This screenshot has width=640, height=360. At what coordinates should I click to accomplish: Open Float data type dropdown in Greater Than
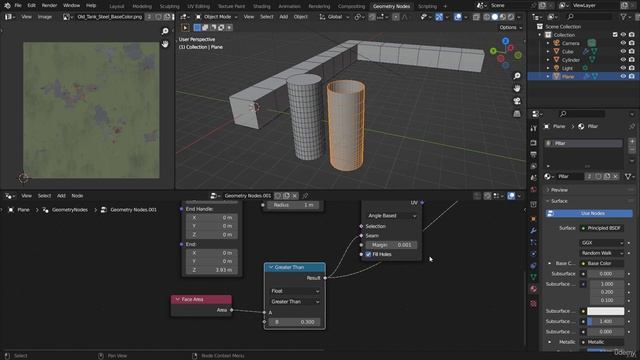[x=295, y=291]
